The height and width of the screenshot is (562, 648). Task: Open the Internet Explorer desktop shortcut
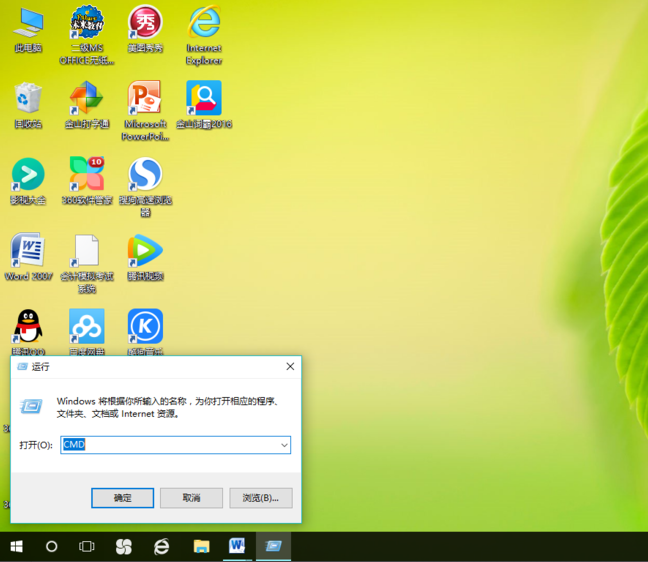coord(204,24)
